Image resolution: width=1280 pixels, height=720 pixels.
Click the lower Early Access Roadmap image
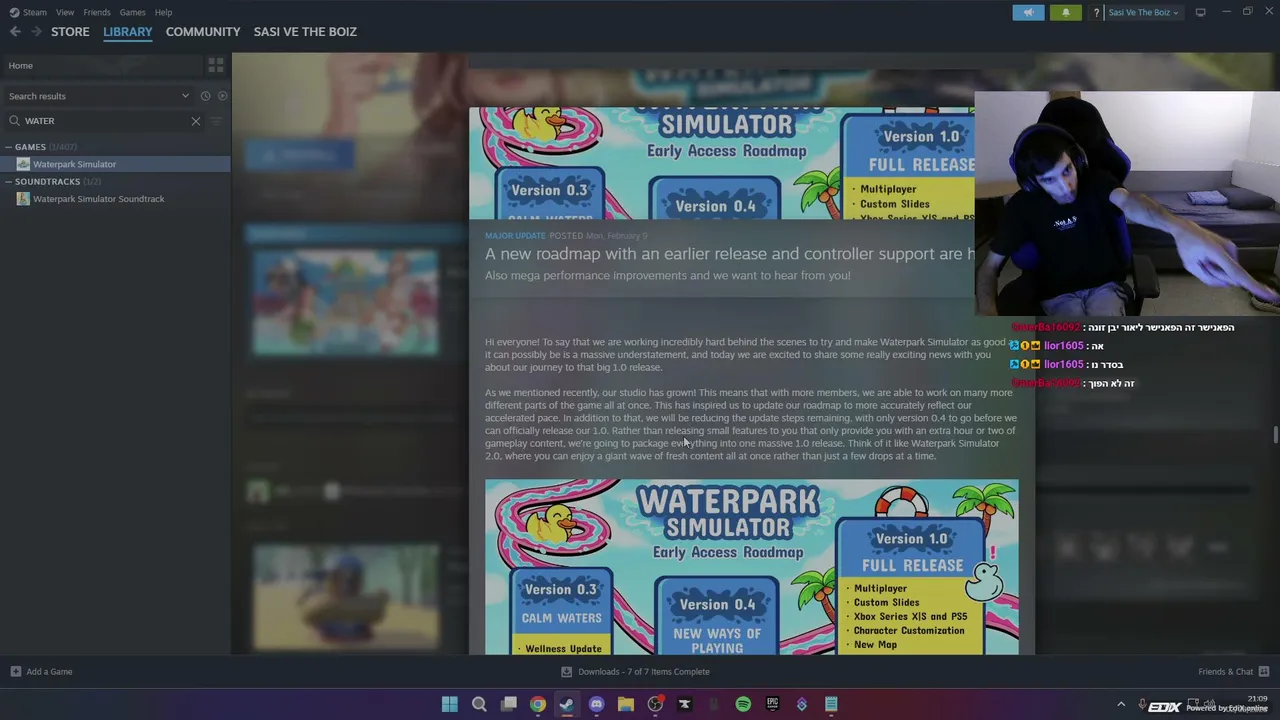[x=752, y=567]
